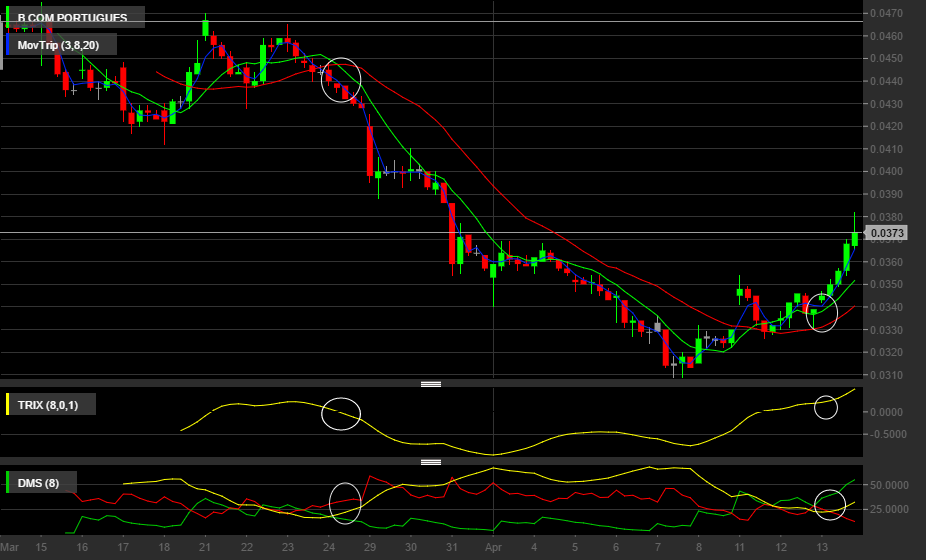
Task: Grab the divider handle above DMS panel
Action: tap(431, 462)
